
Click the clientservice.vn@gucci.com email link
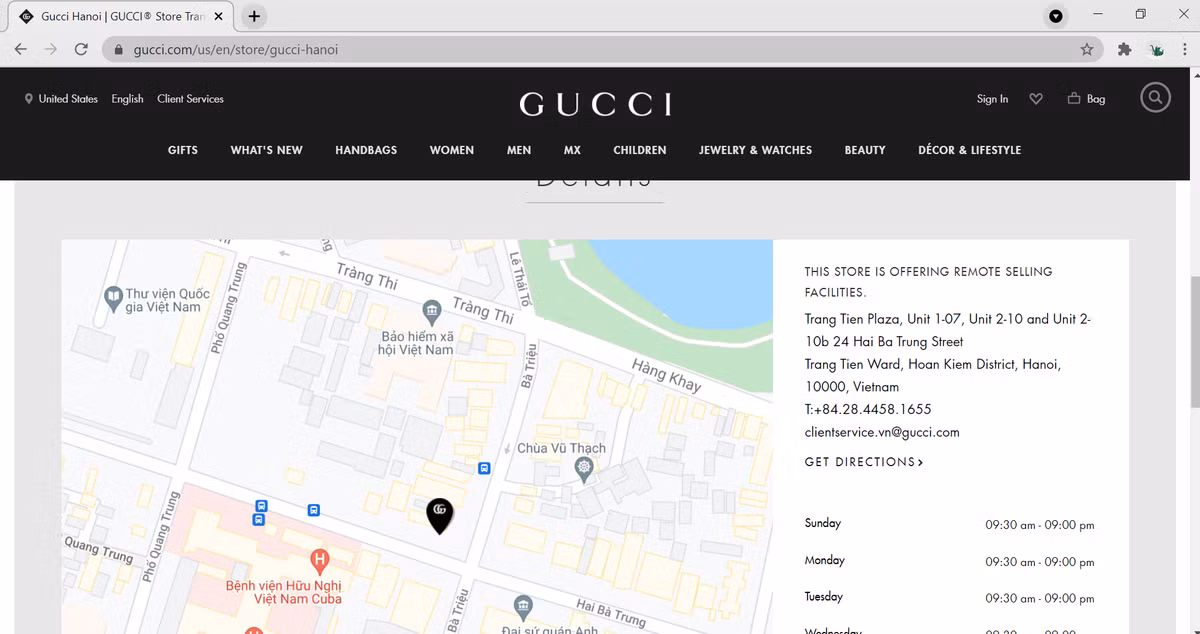(x=881, y=432)
